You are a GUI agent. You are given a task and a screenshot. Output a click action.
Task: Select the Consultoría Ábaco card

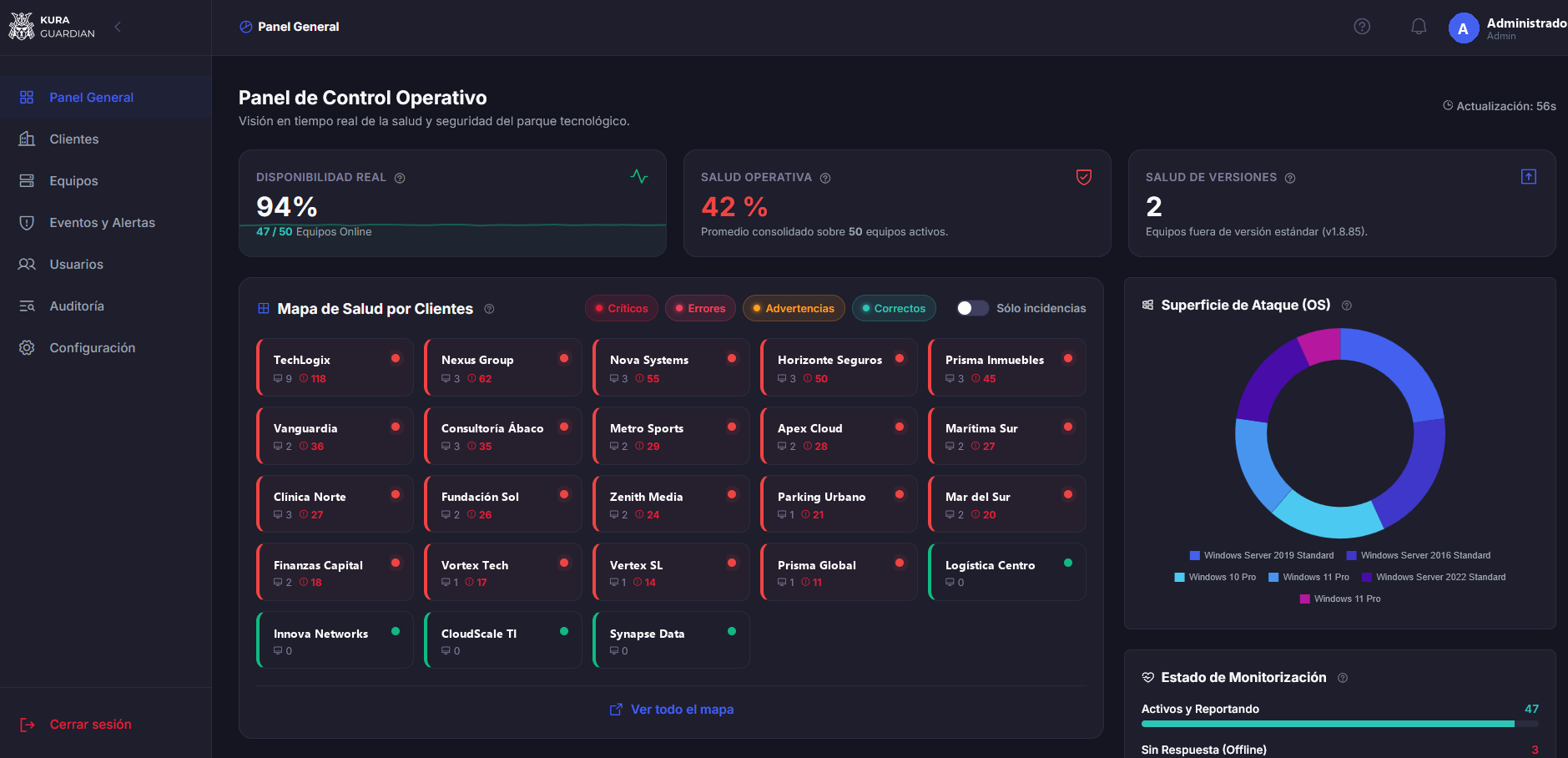pos(502,436)
